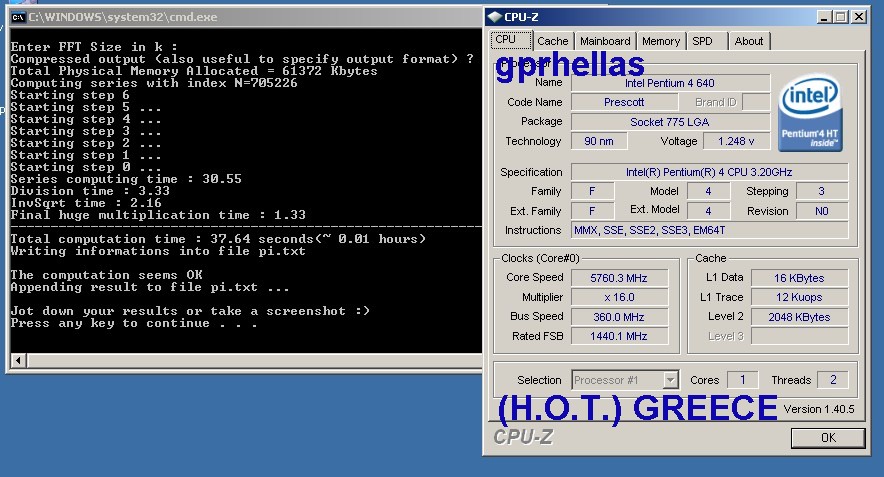
Task: Click the Stepping value '3'
Action: pos(821,191)
